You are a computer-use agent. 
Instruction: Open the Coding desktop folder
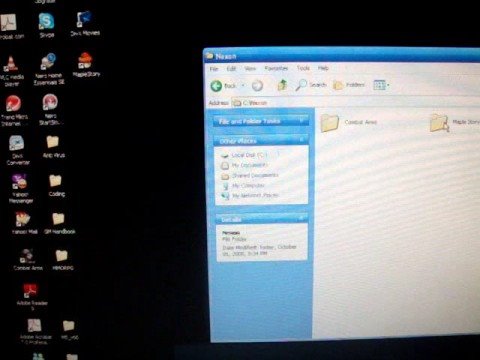(x=56, y=185)
